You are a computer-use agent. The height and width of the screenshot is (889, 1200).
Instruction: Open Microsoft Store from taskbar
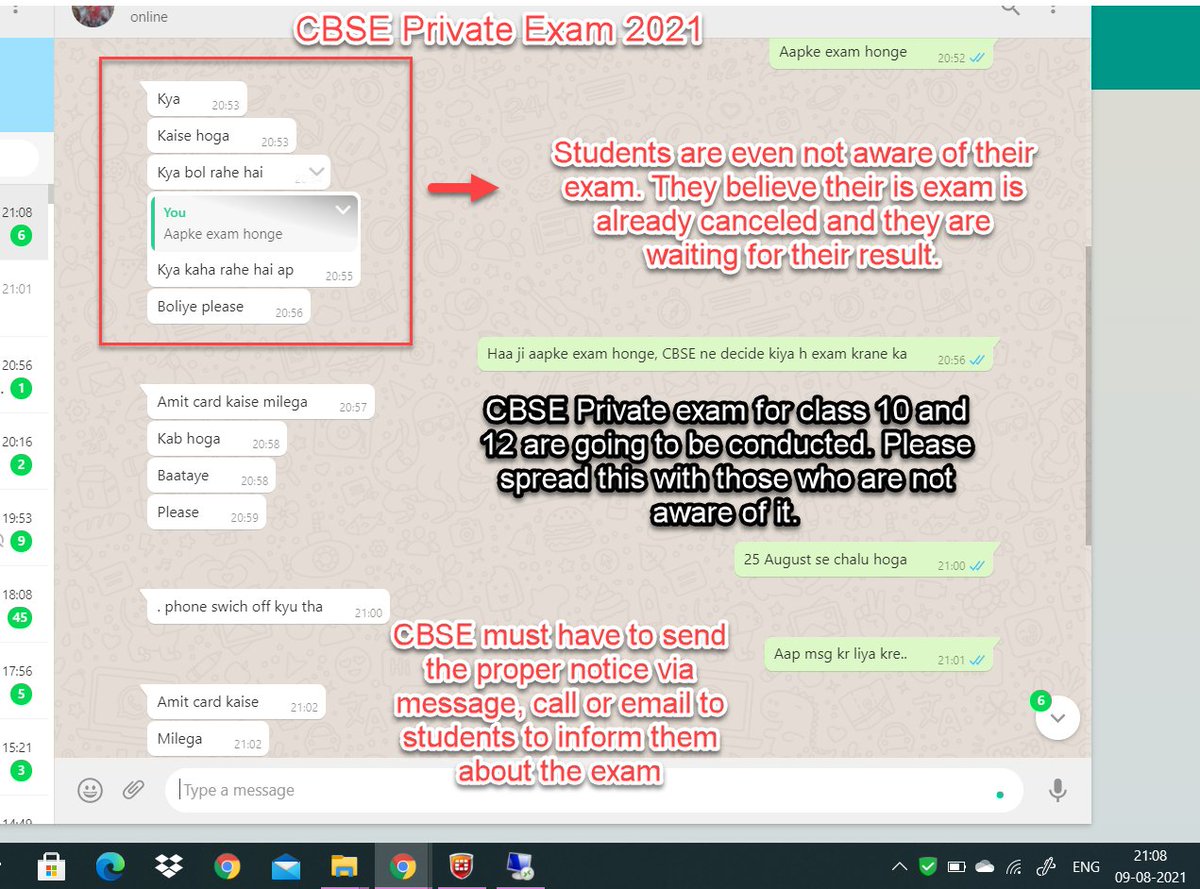[50, 866]
